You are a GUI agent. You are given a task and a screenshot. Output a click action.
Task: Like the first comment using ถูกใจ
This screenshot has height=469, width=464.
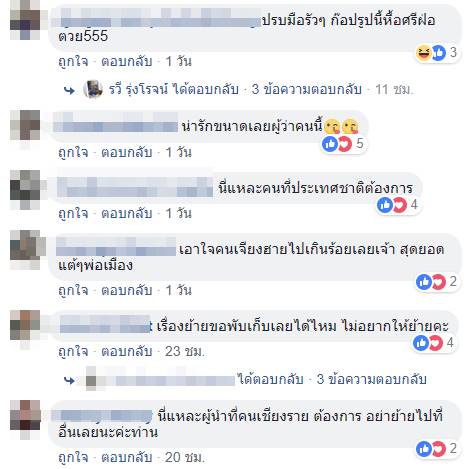pos(73,62)
